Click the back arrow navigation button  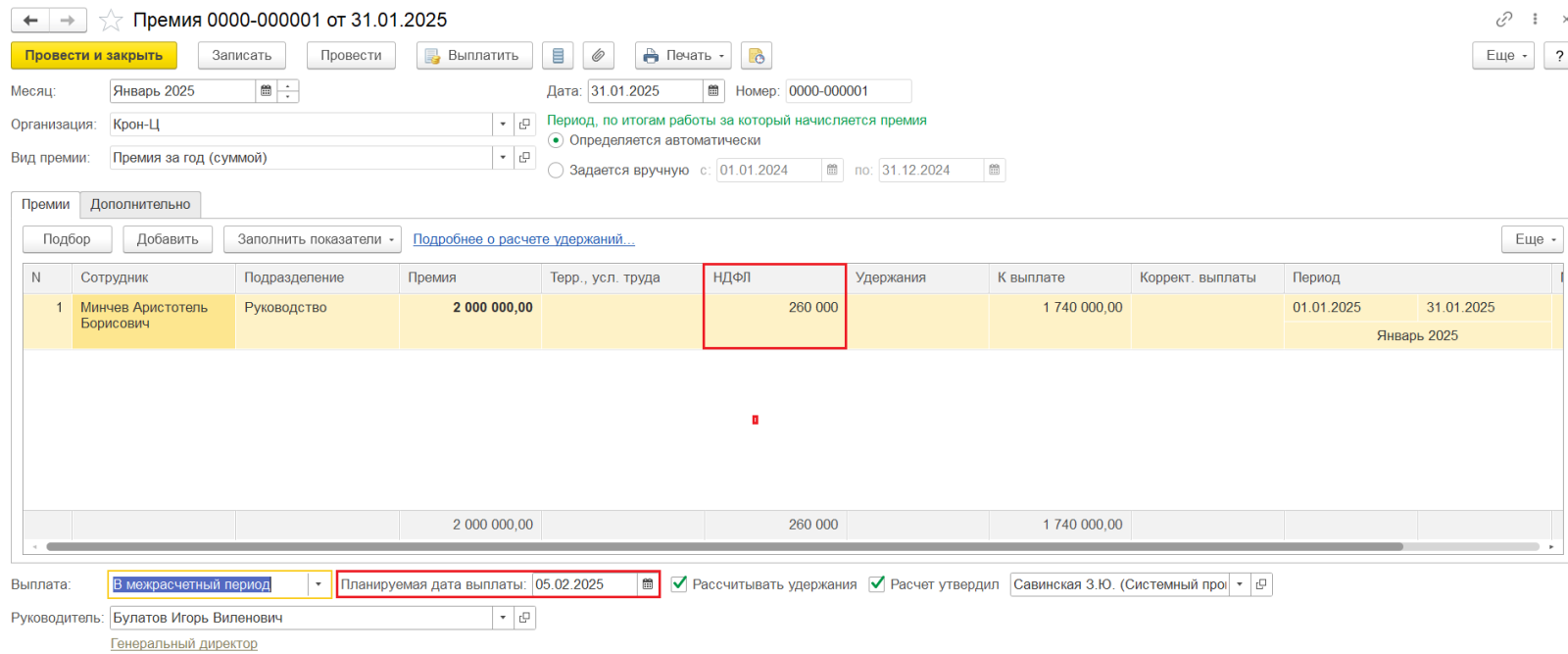pyautogui.click(x=30, y=20)
